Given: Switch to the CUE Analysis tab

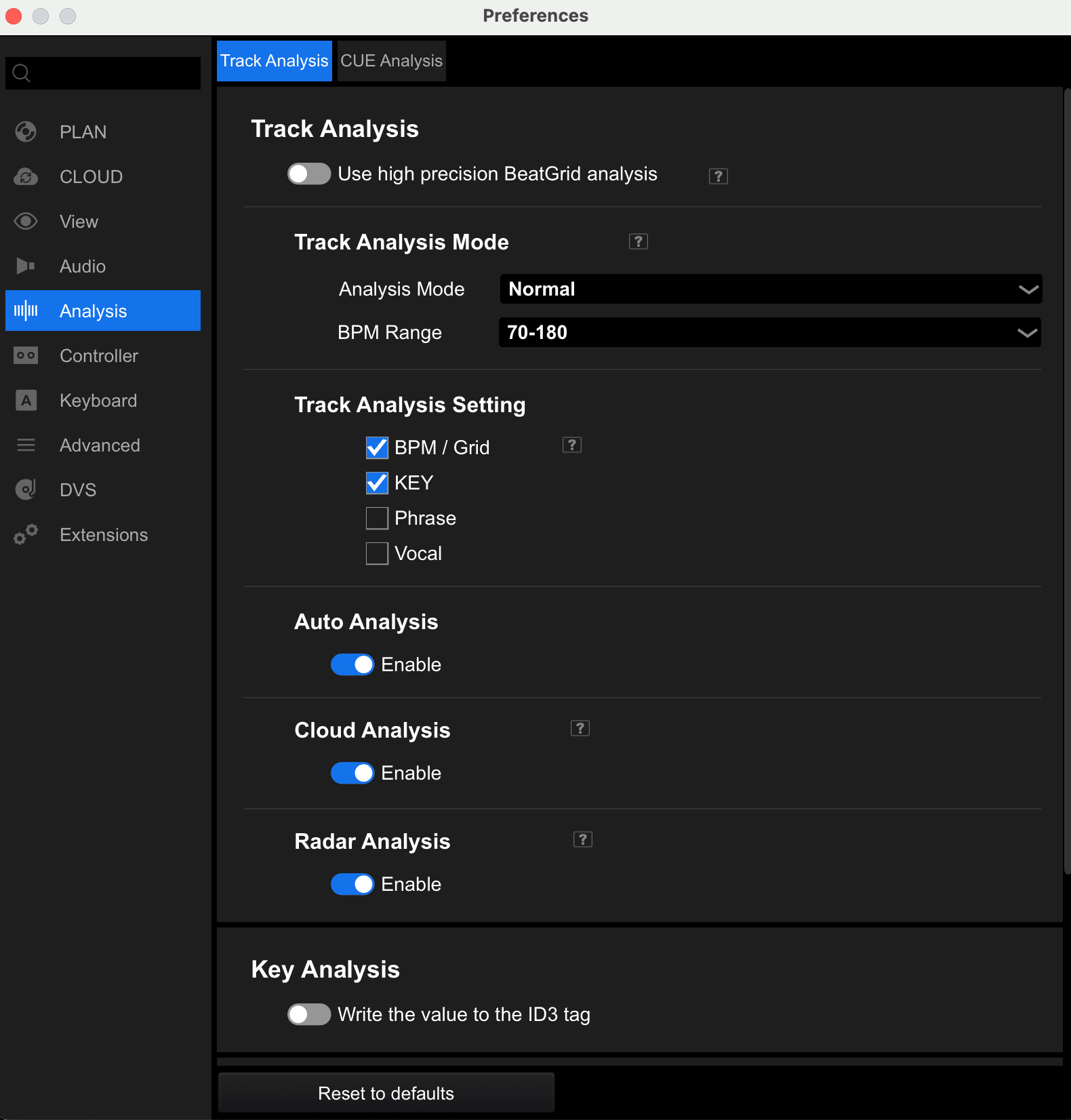Looking at the screenshot, I should 391,61.
